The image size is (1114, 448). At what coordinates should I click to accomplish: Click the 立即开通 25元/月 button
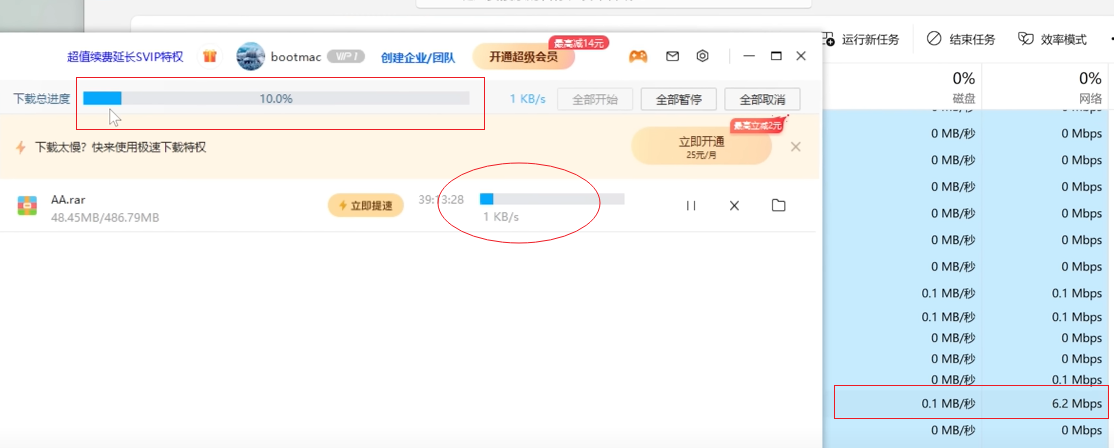pyautogui.click(x=701, y=146)
